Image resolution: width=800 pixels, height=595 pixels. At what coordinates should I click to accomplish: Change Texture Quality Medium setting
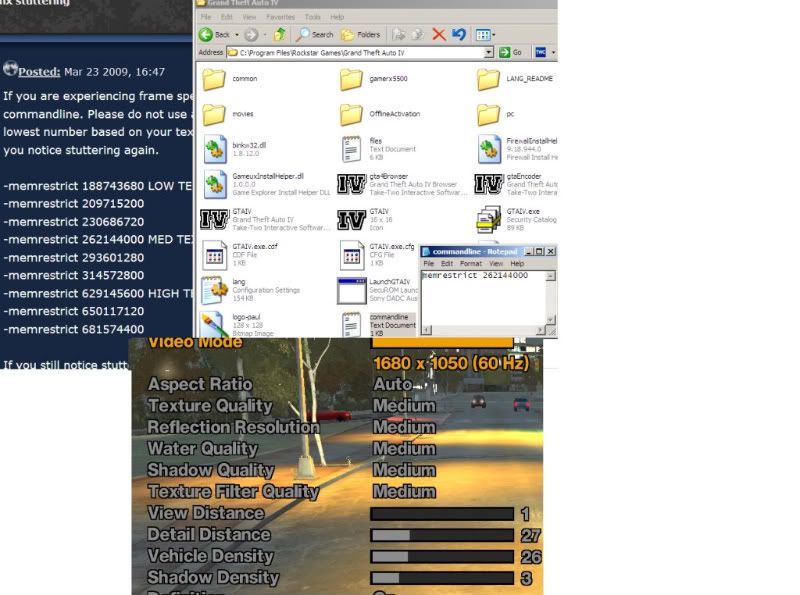click(x=404, y=406)
